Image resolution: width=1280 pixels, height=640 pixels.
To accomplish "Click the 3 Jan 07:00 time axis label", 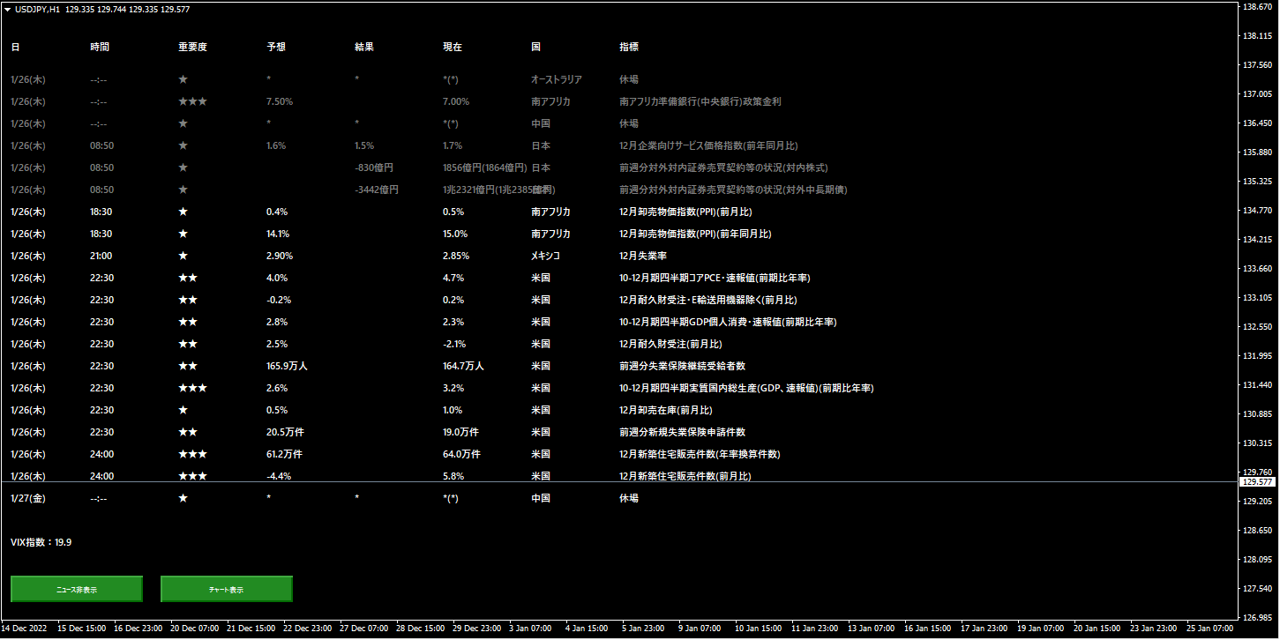I will 530,629.
